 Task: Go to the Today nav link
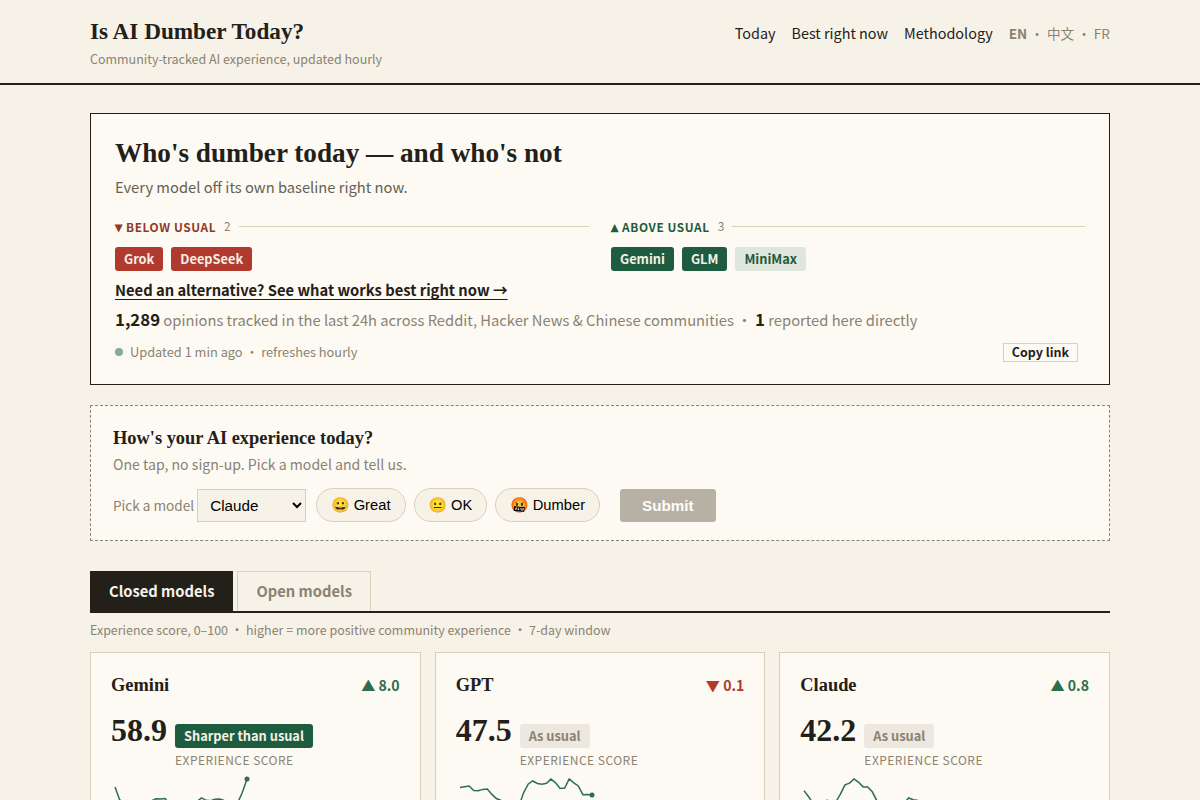(755, 34)
